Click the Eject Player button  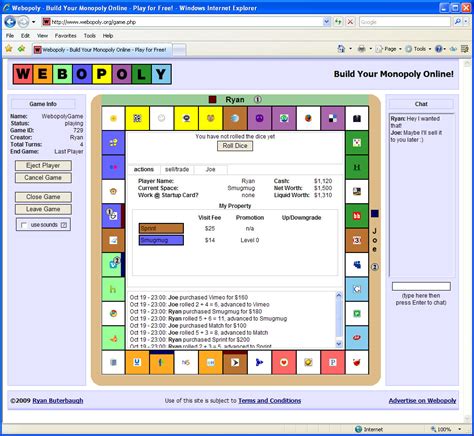(x=43, y=166)
